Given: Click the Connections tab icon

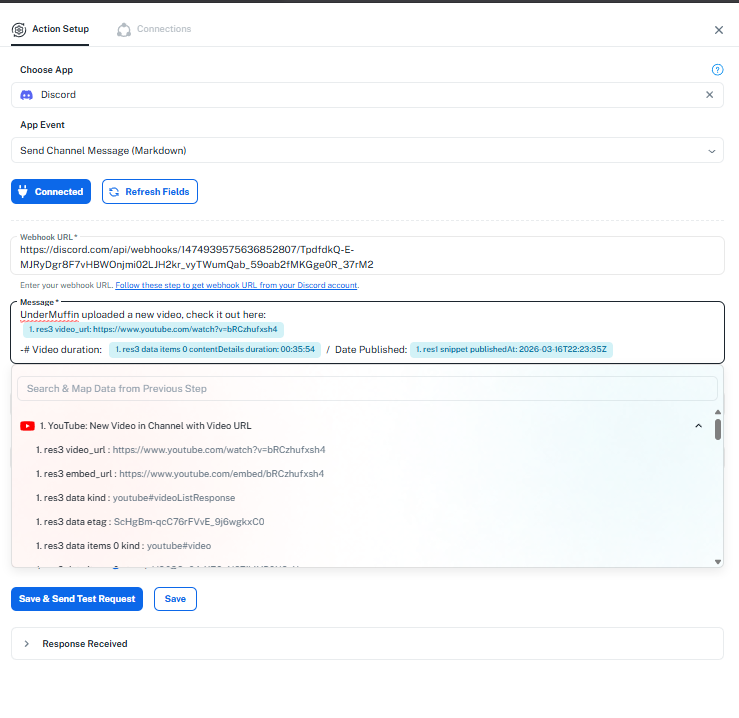Looking at the screenshot, I should click(124, 30).
